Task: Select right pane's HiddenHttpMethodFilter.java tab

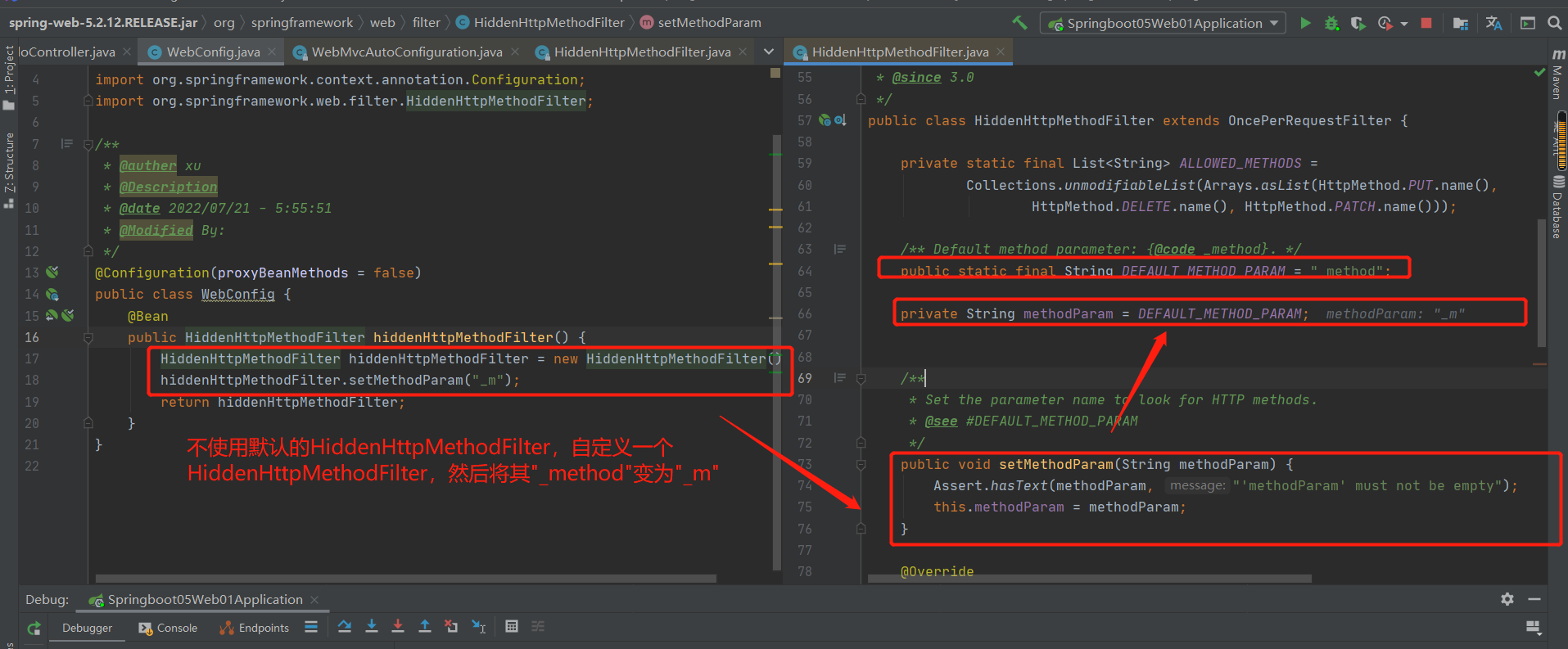Action: pyautogui.click(x=900, y=52)
